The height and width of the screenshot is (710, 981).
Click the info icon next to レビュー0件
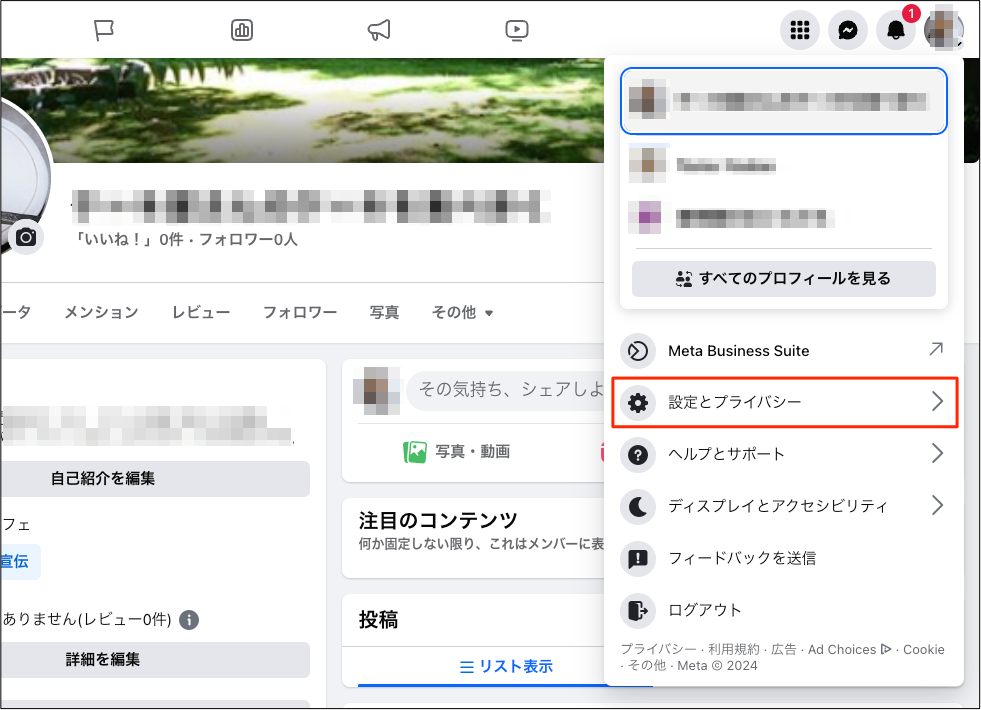pyautogui.click(x=189, y=620)
